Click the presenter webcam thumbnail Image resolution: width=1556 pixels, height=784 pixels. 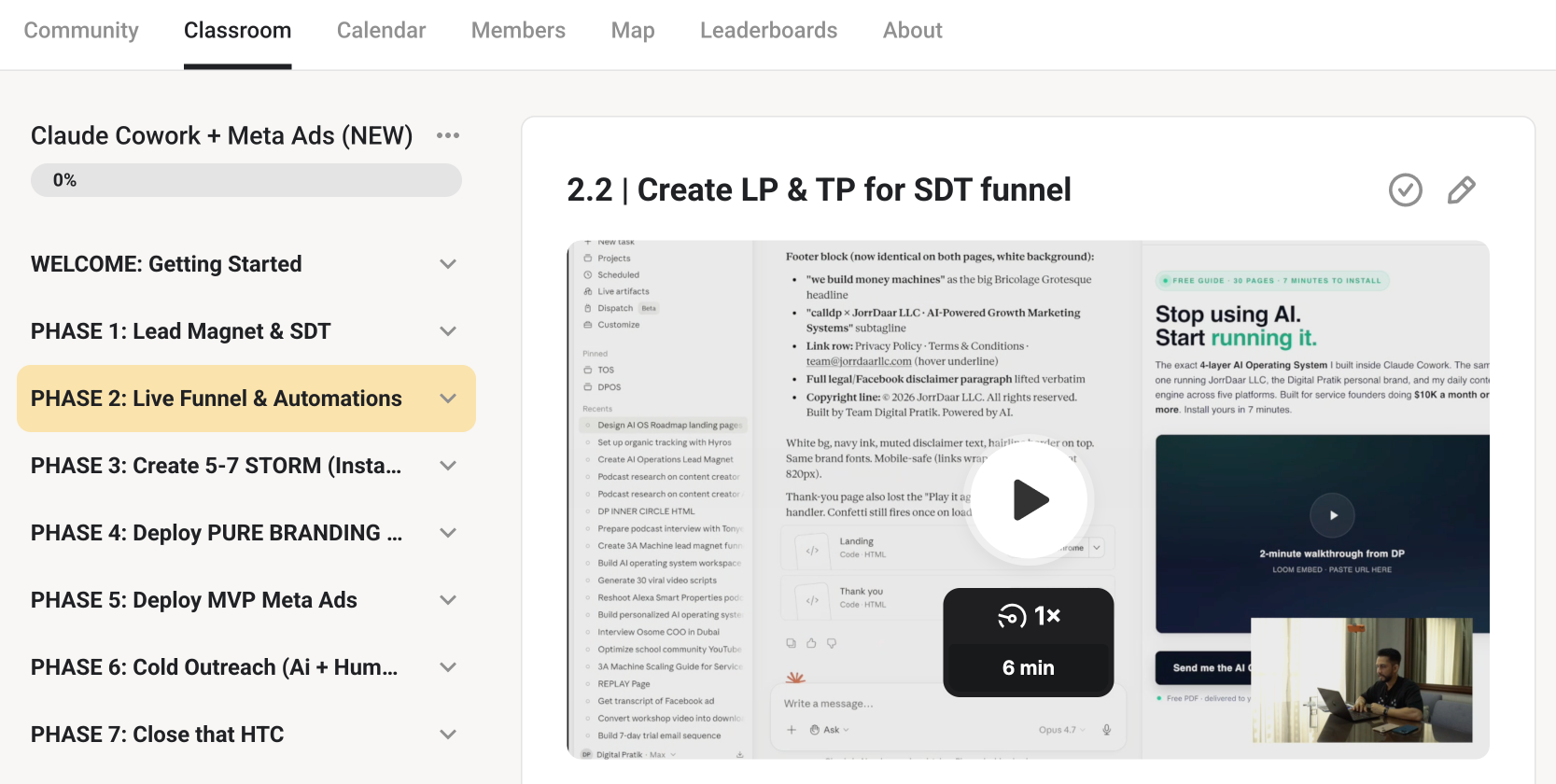(1362, 680)
